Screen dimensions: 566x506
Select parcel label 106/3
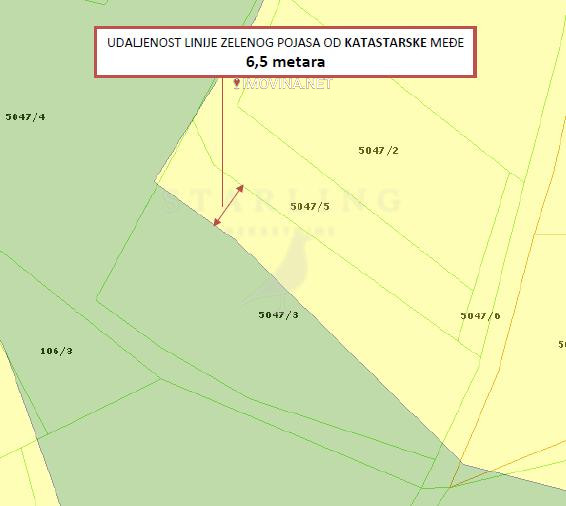(56, 351)
